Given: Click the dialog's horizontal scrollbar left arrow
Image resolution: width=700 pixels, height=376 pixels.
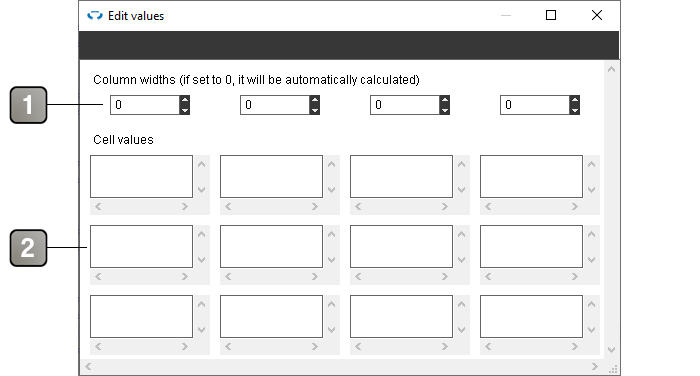Looking at the screenshot, I should point(88,366).
